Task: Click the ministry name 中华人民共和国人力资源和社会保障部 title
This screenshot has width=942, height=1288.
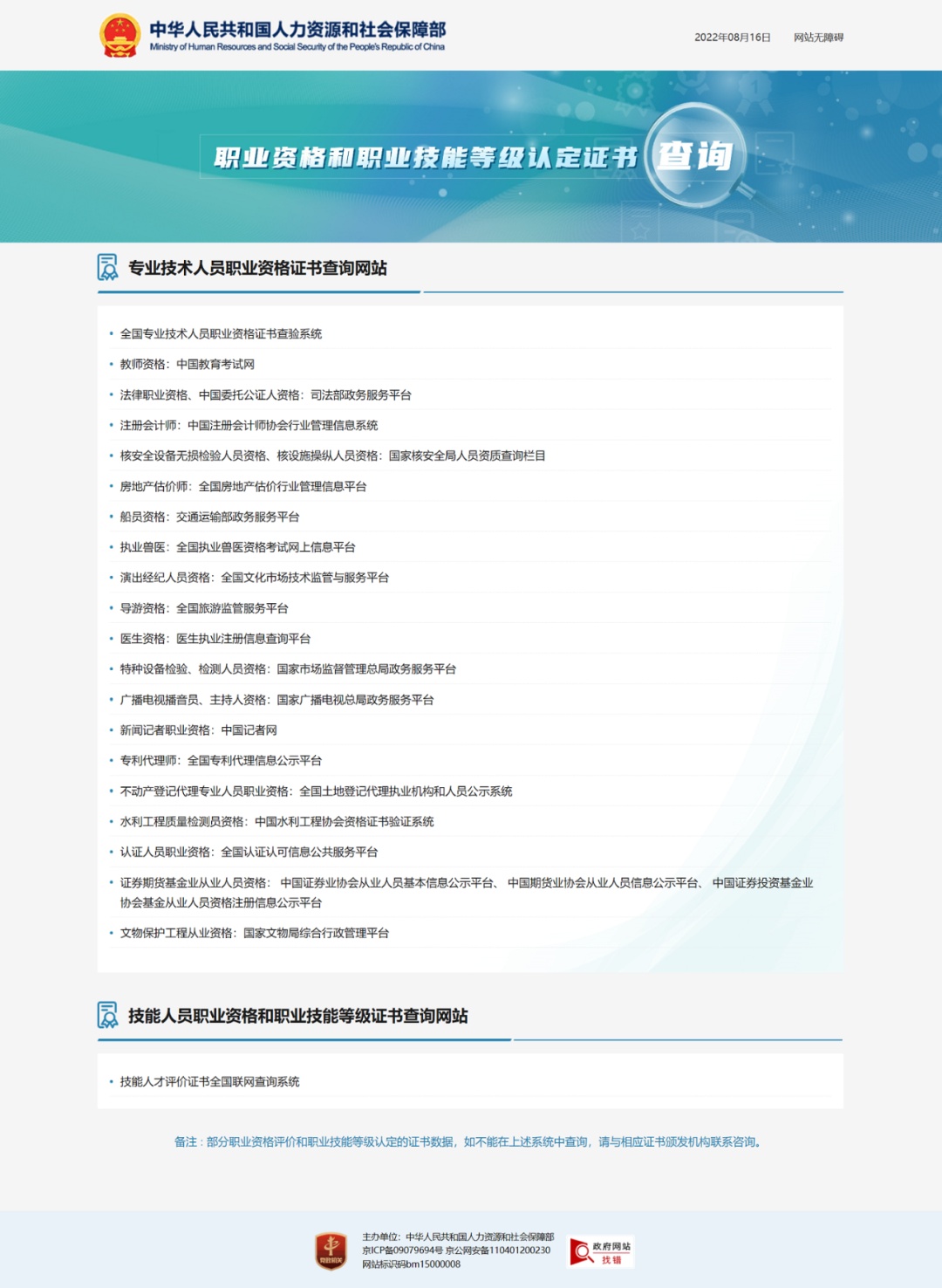Action: (x=298, y=30)
